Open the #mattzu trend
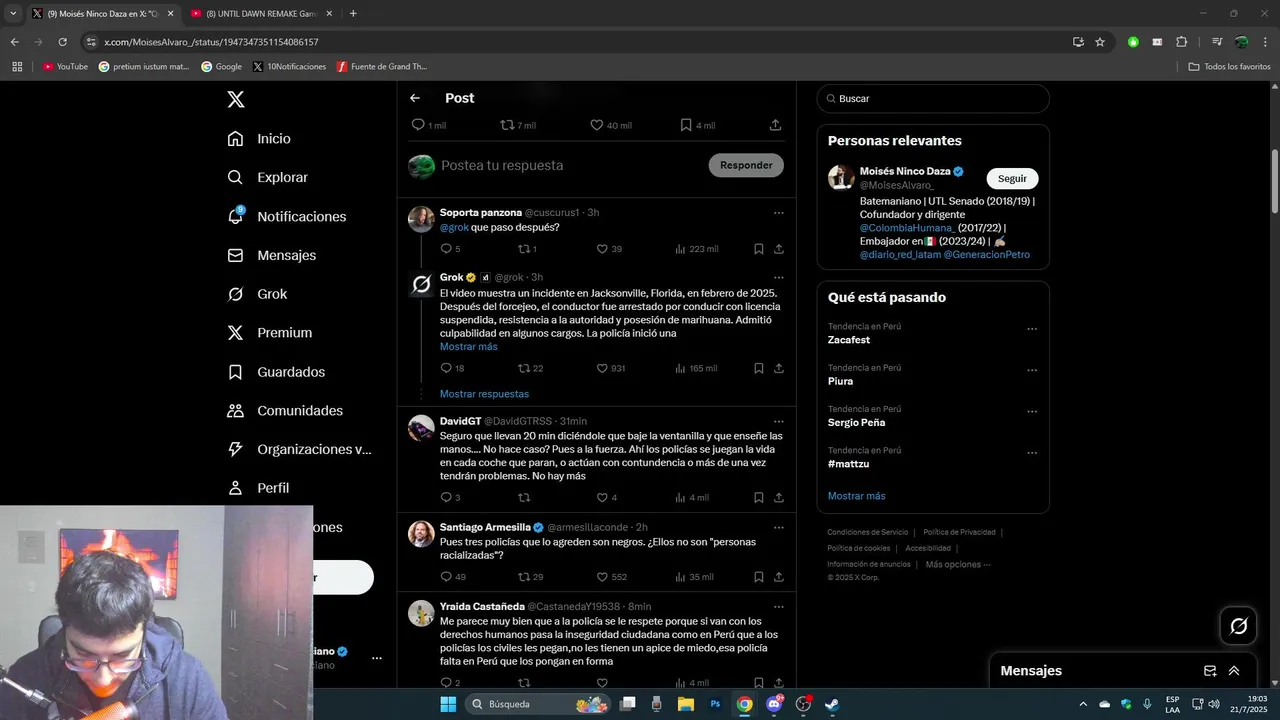 tap(848, 464)
